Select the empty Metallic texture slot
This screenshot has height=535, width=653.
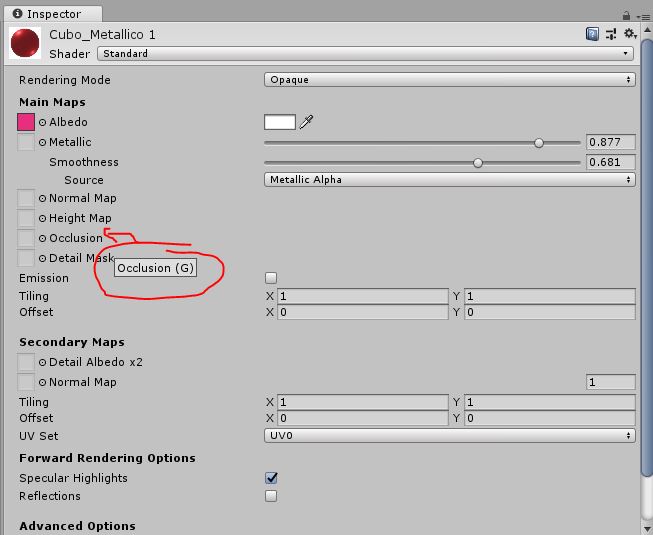[26, 142]
